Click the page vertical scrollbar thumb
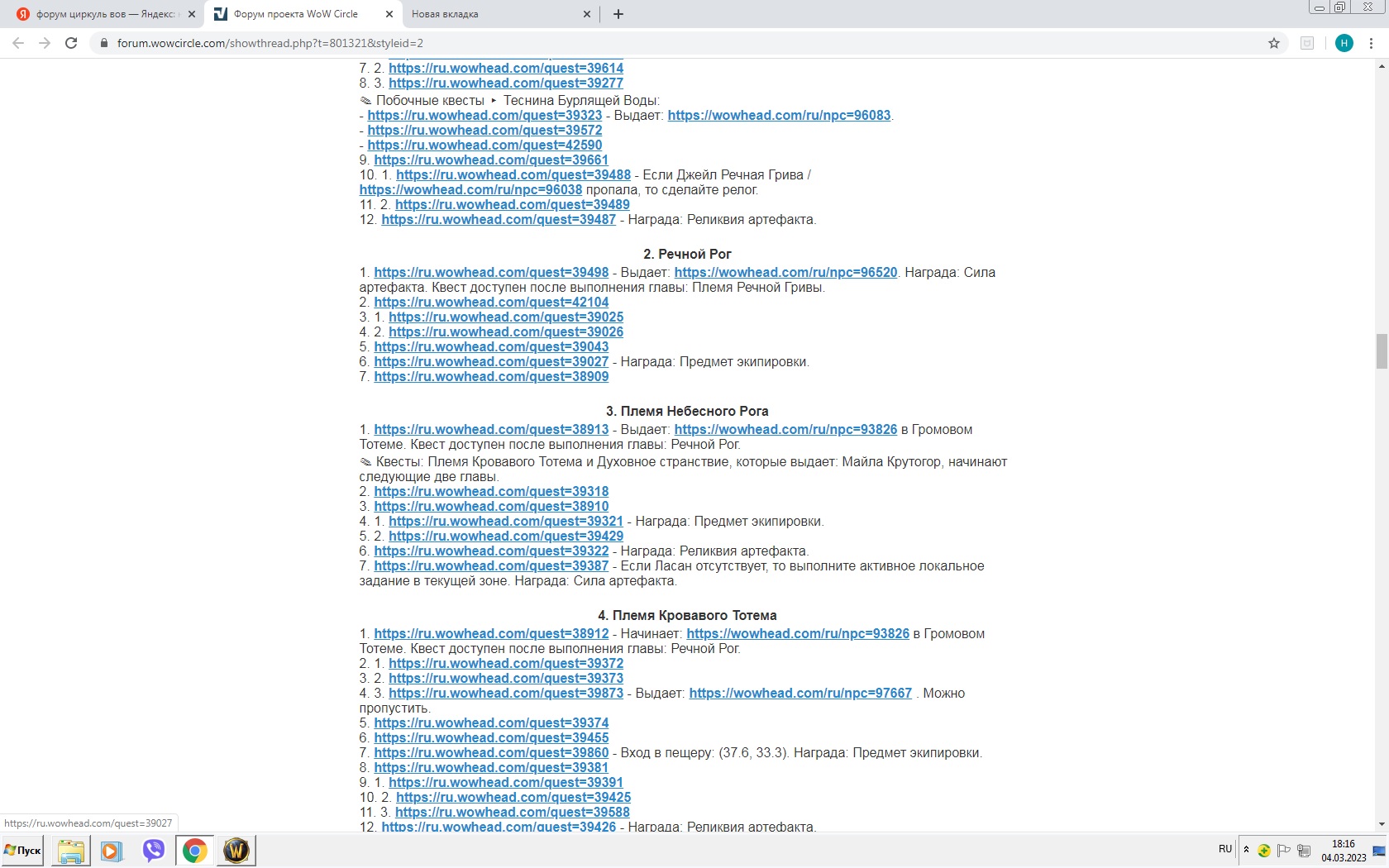 pos(1382,351)
